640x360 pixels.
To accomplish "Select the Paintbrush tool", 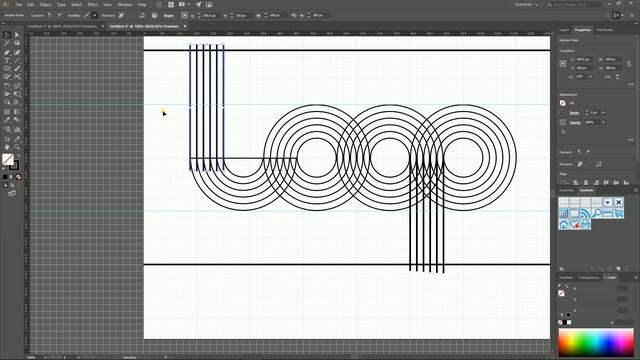I will 17,69.
